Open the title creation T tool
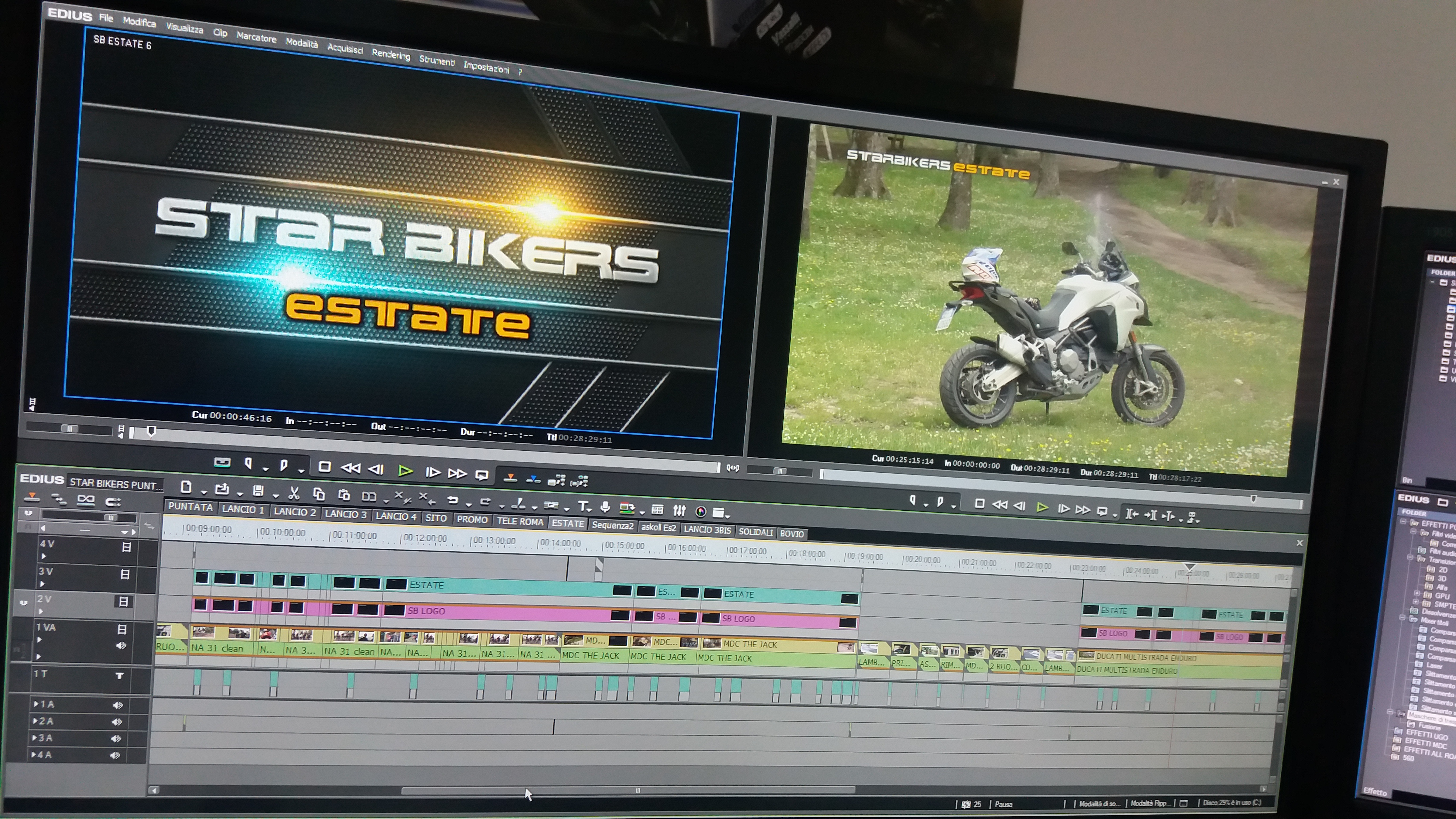 (583, 505)
